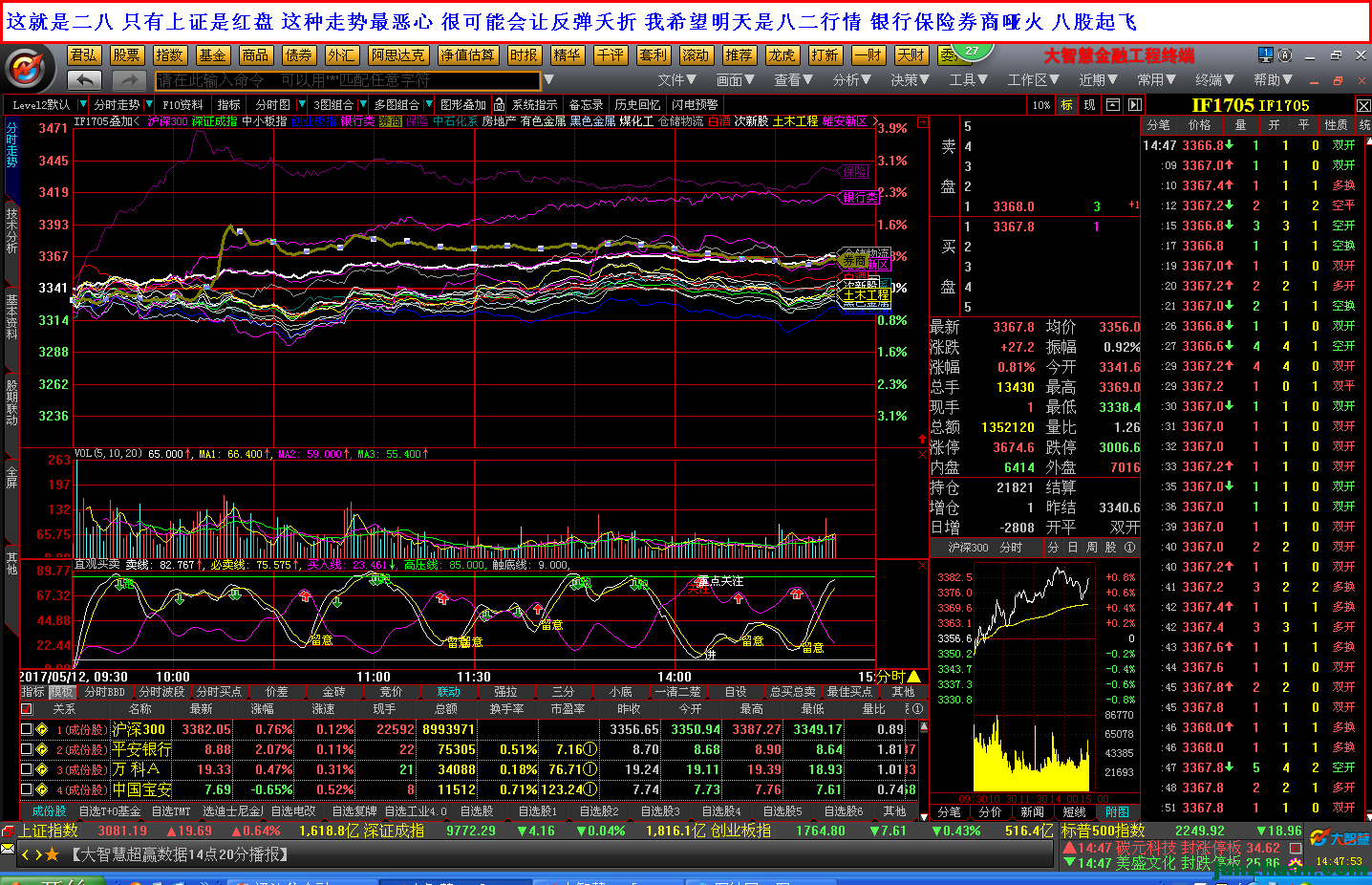Click the 净值估算 gold button
Screen dimensions: 1372x885
pos(467,55)
